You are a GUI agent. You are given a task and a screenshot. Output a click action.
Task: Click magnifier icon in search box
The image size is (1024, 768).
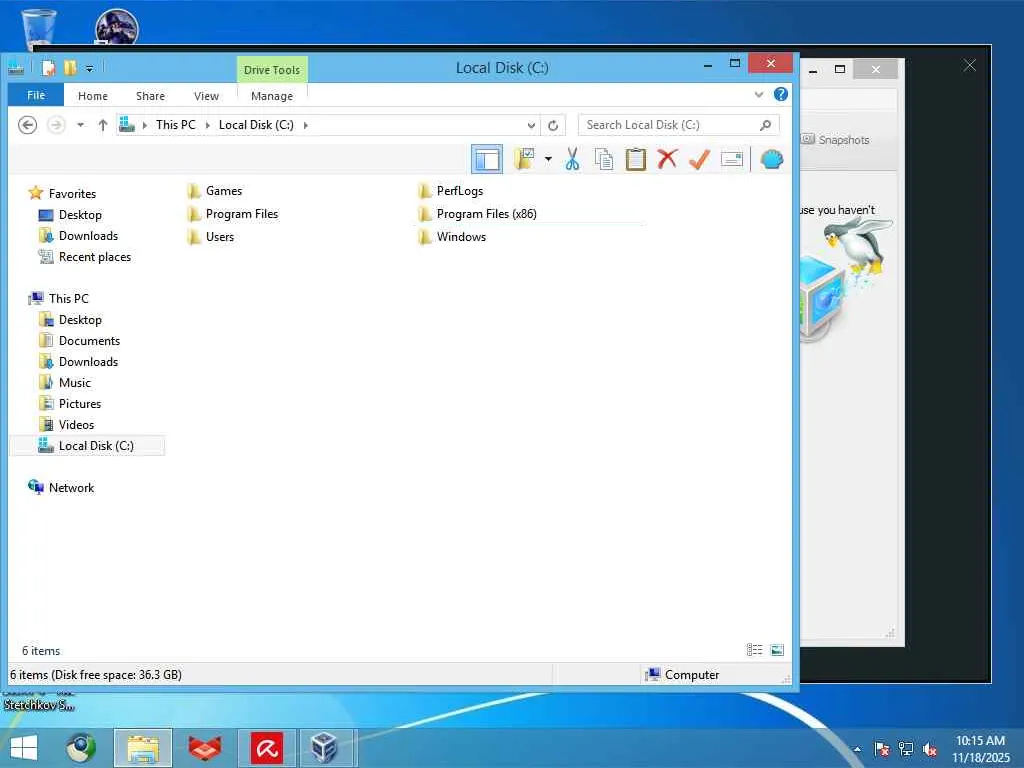[765, 125]
